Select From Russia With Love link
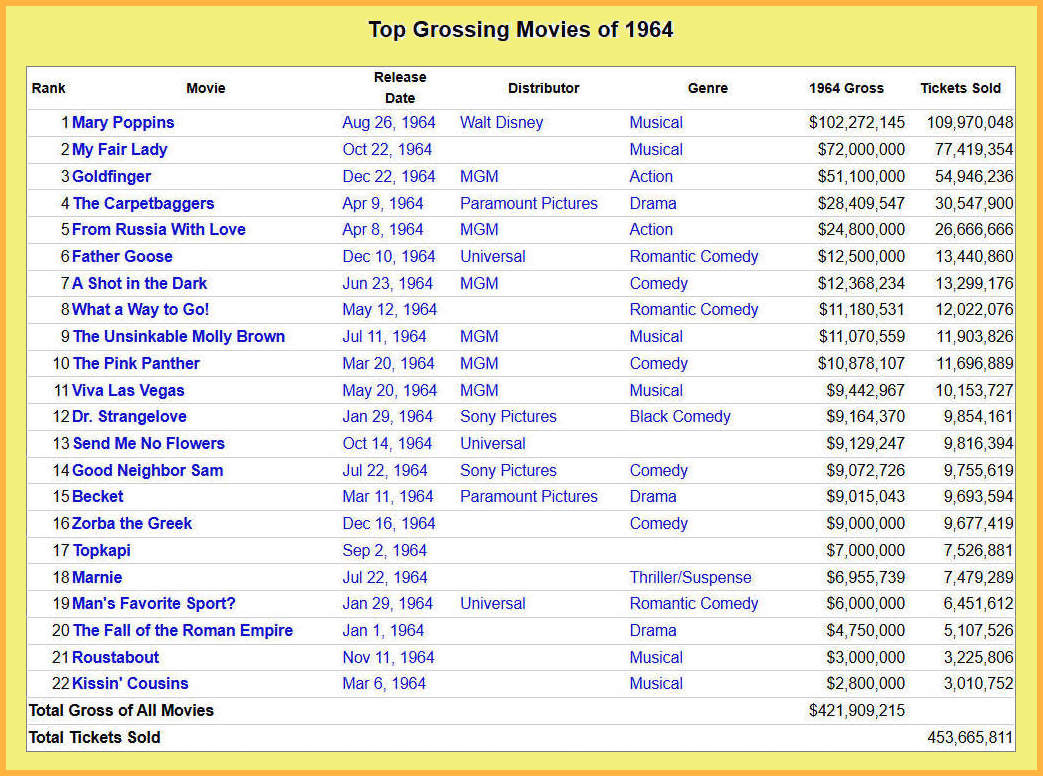 [x=159, y=229]
